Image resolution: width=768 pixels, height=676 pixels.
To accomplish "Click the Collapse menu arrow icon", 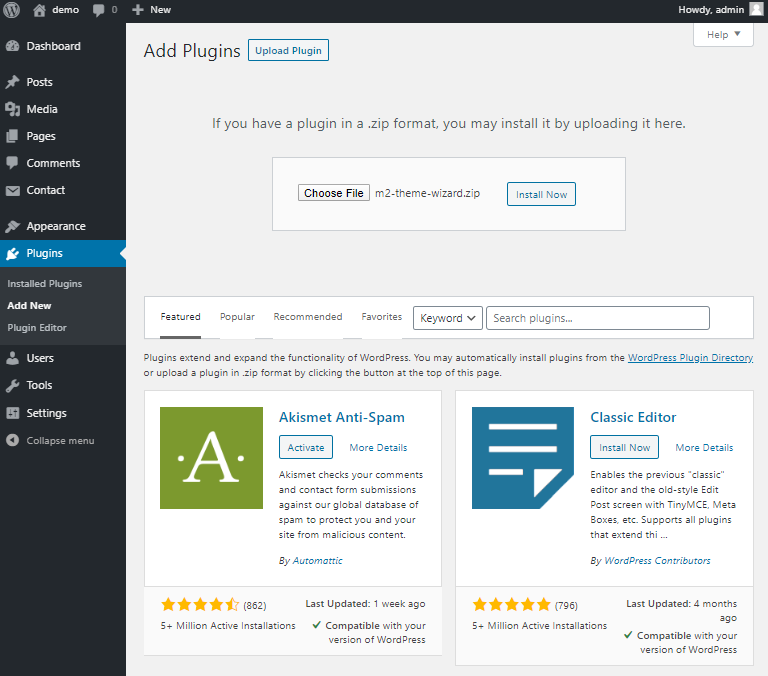I will 12,440.
